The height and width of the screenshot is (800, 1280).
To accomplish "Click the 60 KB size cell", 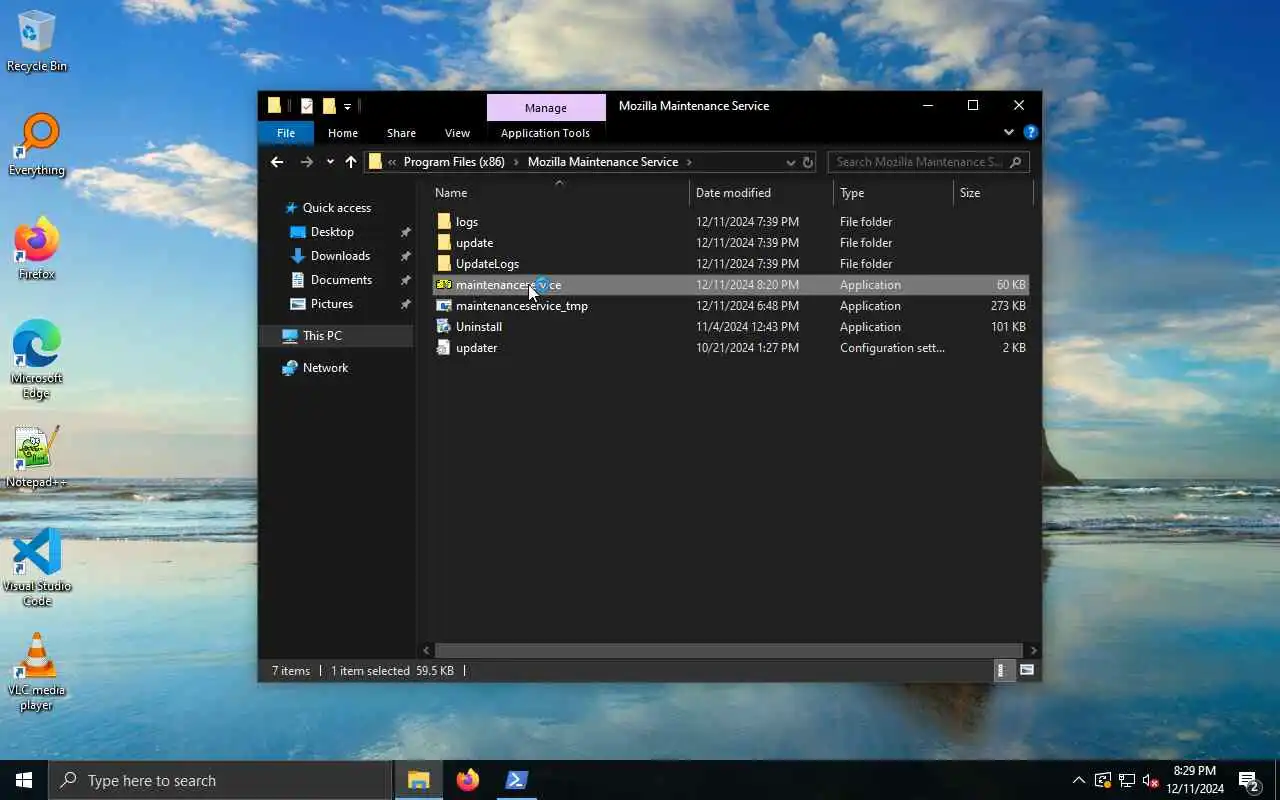I will point(1011,285).
